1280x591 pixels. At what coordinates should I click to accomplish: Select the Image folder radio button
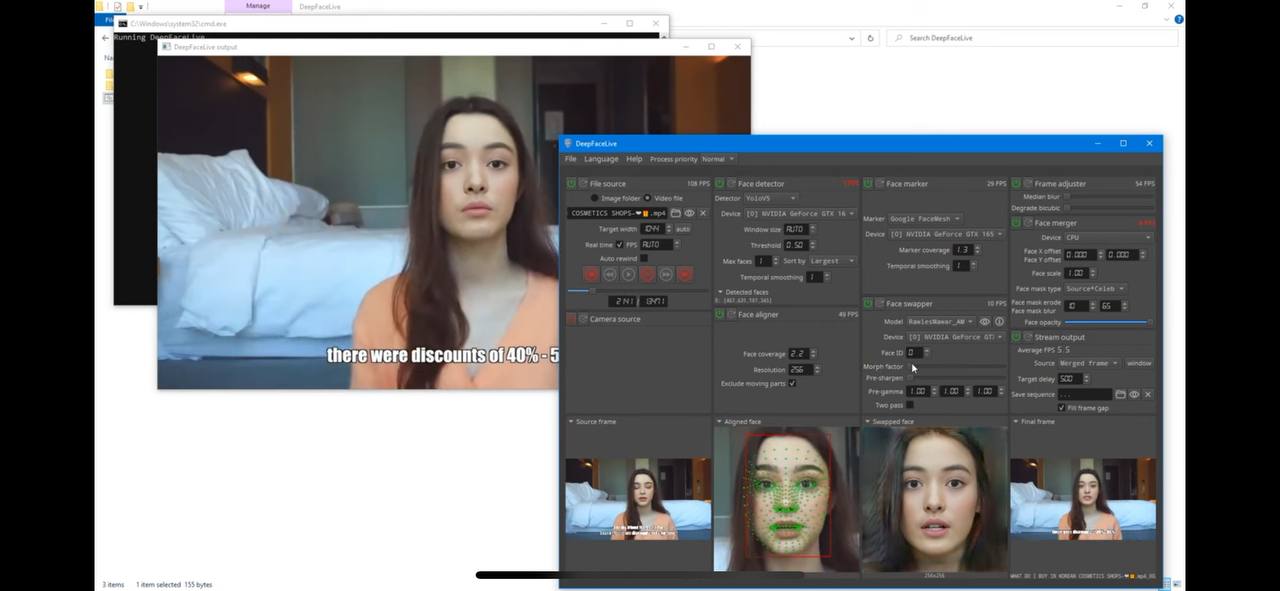click(594, 198)
